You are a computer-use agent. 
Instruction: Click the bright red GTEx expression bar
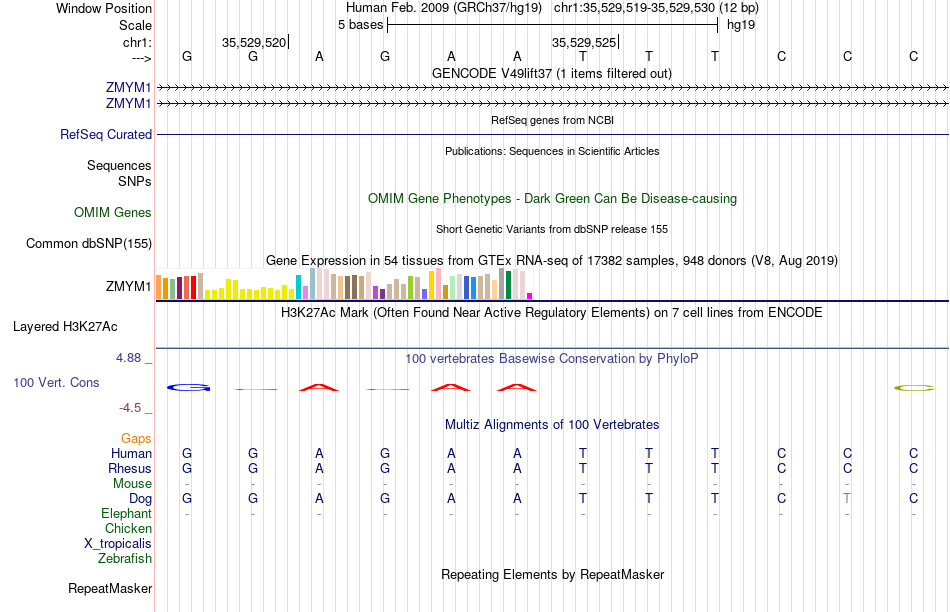[x=193, y=287]
